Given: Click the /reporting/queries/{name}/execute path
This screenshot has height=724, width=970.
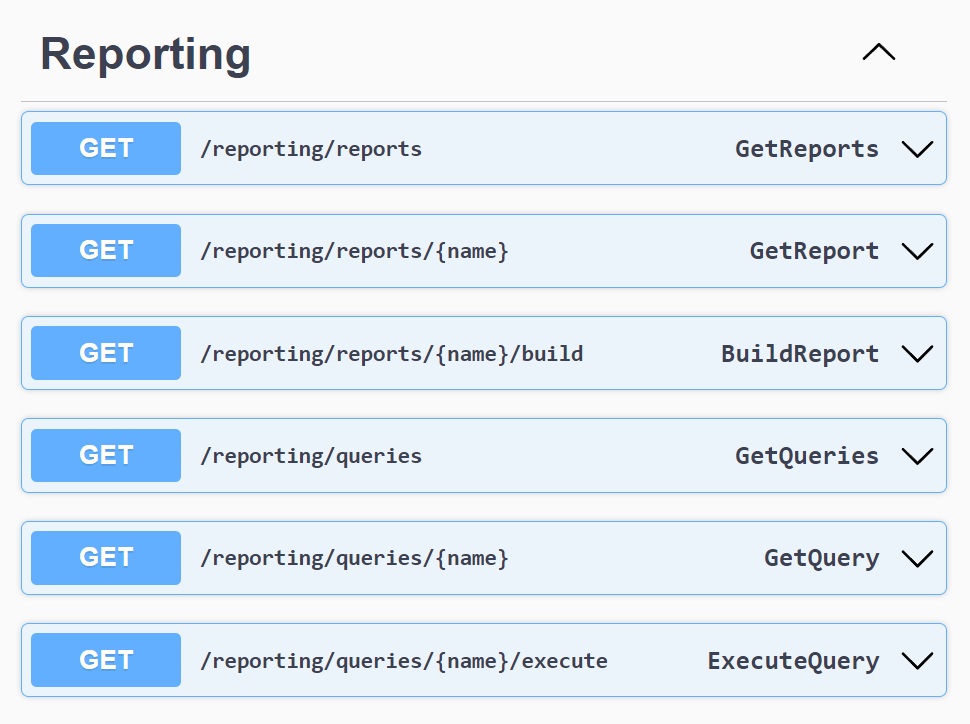Looking at the screenshot, I should coord(404,661).
